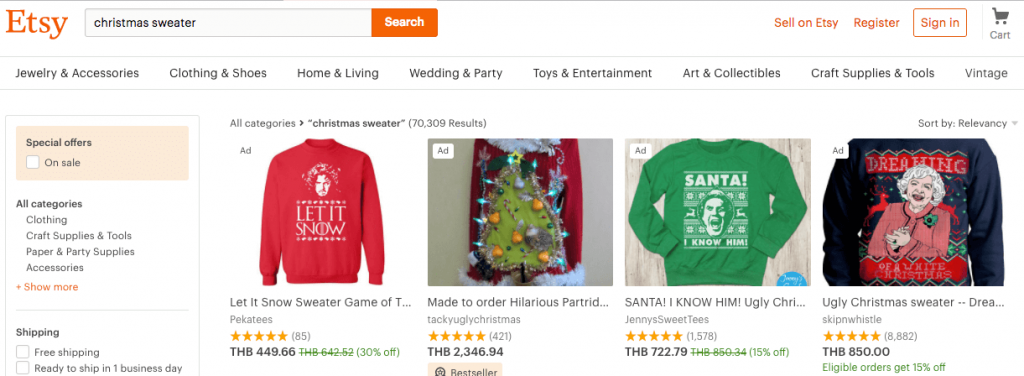Open the green SANTA! I KNOW HIM sweater image
The image size is (1024, 376).
point(718,212)
